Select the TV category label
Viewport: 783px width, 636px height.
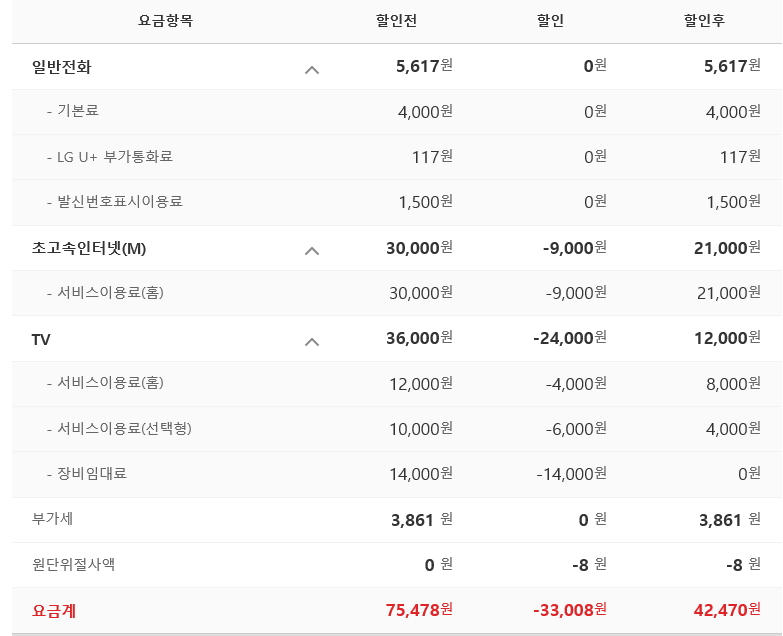pos(41,340)
